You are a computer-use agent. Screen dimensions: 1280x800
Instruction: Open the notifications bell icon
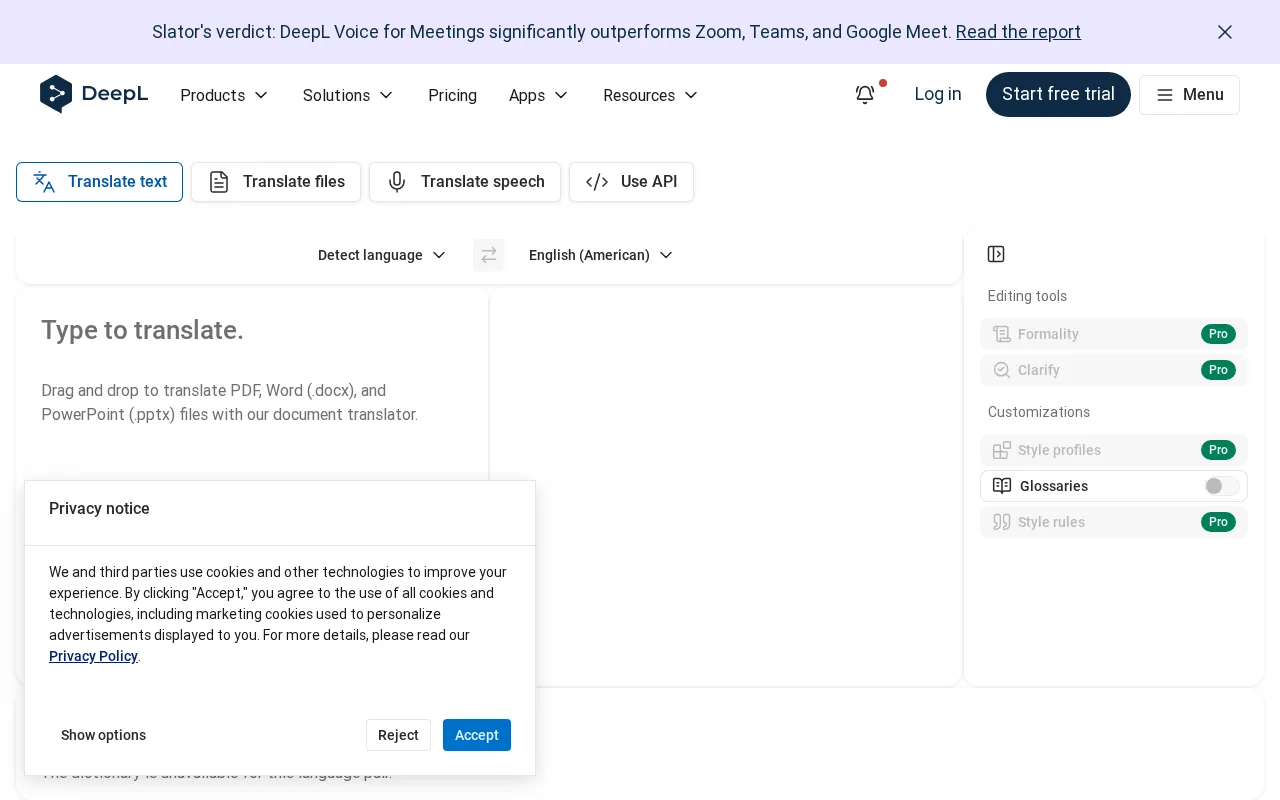(x=865, y=94)
